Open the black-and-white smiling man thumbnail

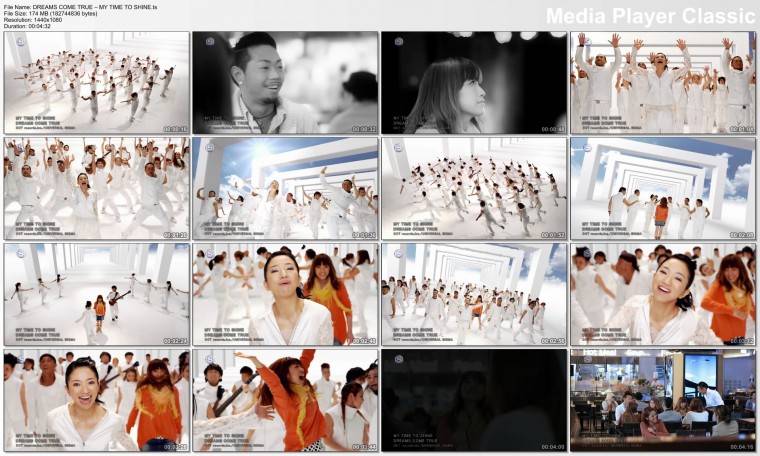tap(285, 82)
